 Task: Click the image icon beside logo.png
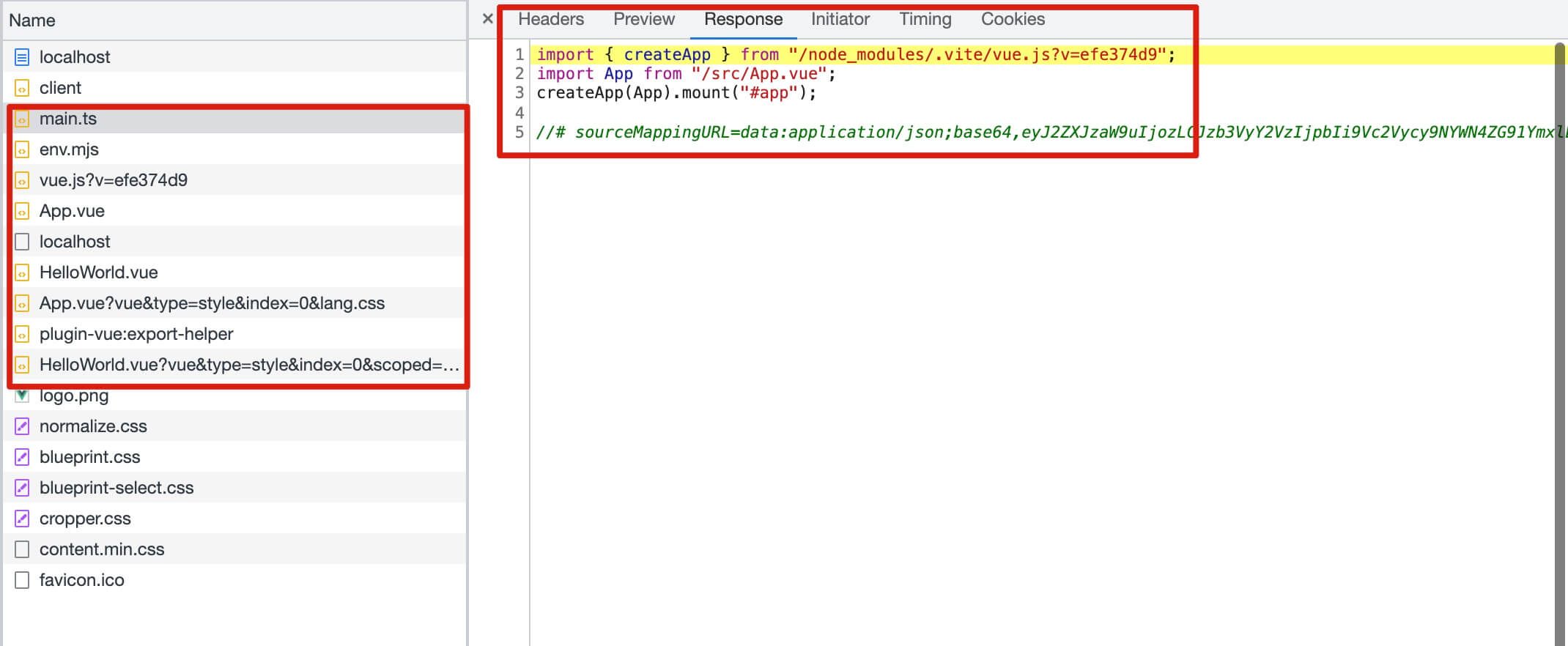click(22, 396)
